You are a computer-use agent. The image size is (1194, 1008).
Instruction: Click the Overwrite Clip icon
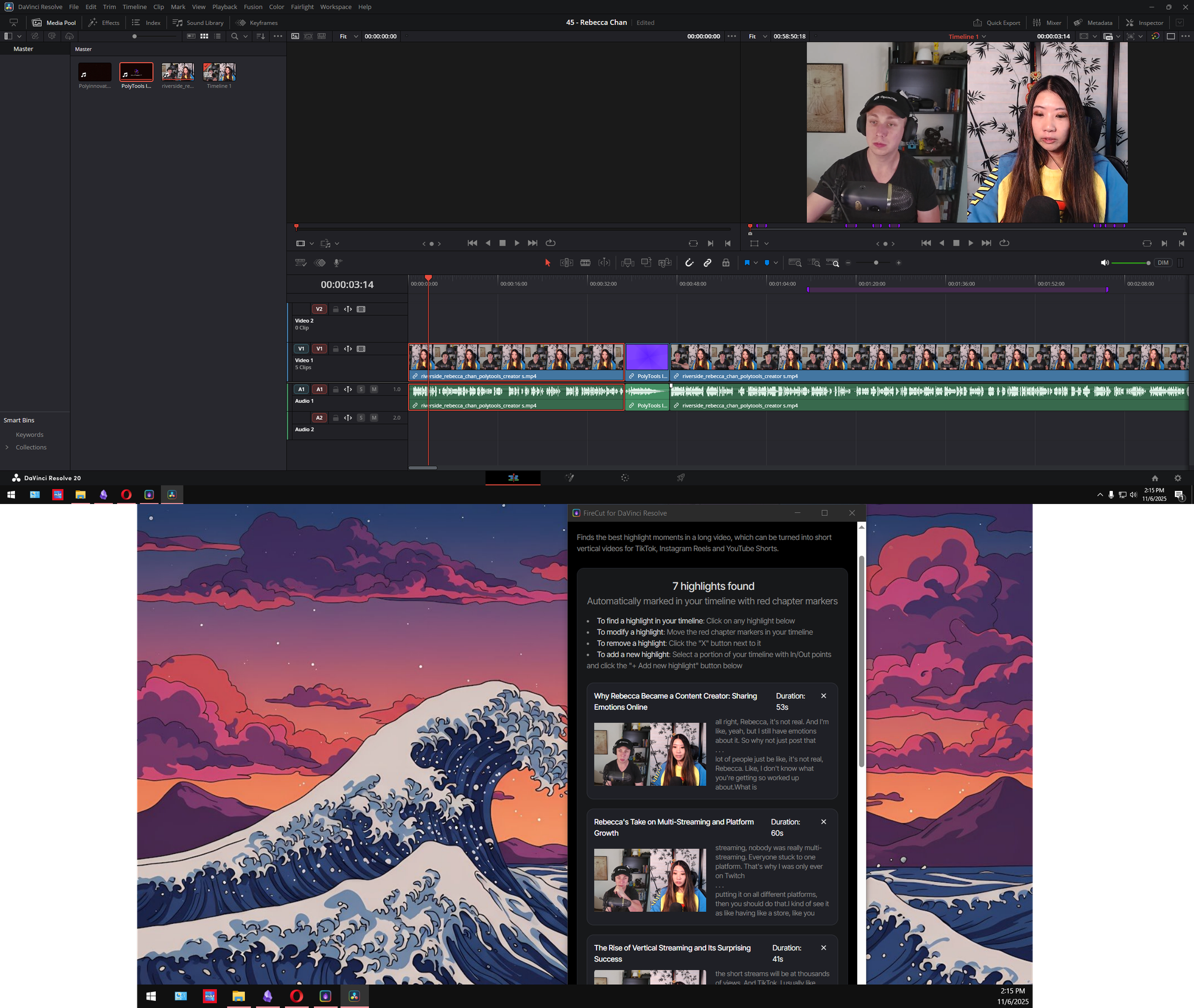coord(647,263)
